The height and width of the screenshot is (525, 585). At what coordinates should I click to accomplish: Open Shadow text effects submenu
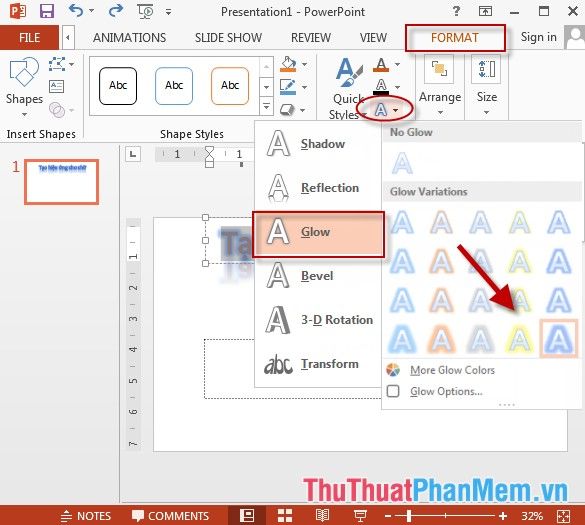click(318, 144)
